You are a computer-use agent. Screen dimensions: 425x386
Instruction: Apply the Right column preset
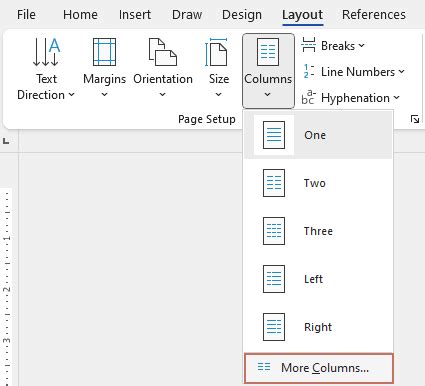[318, 327]
